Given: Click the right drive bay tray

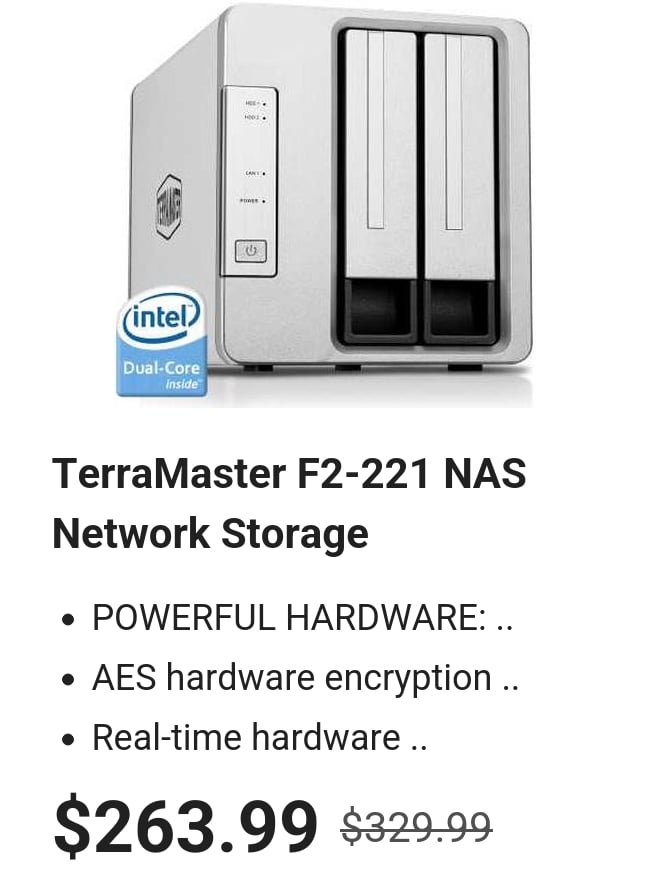Looking at the screenshot, I should pyautogui.click(x=459, y=186).
